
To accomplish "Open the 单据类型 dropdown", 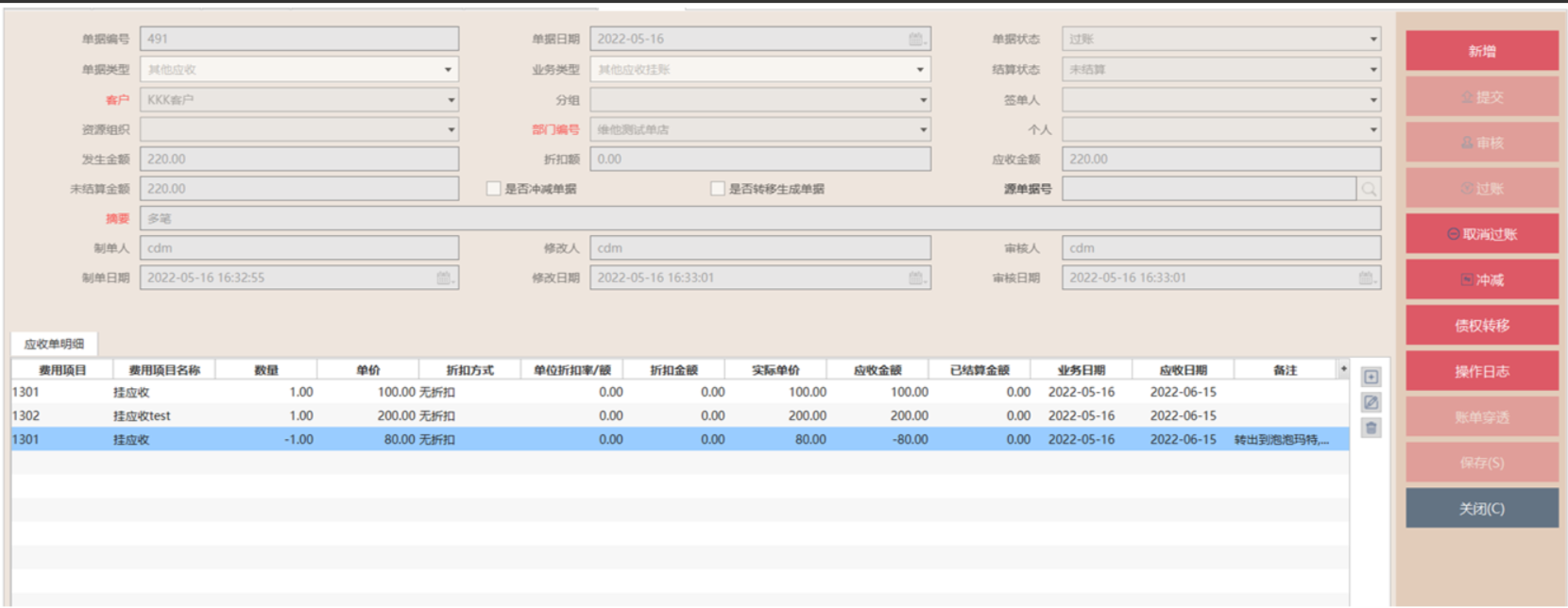I will coord(448,70).
